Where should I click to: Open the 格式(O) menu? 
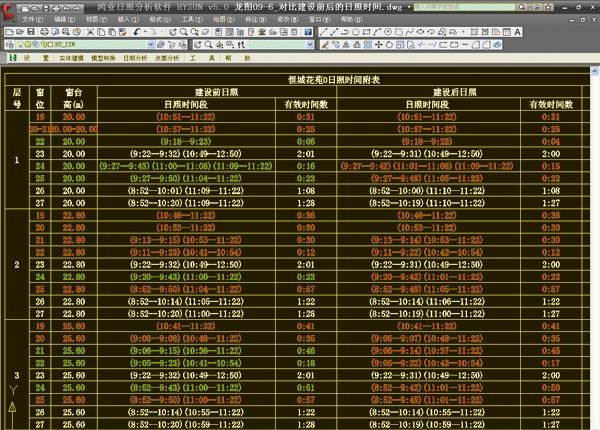(x=160, y=19)
